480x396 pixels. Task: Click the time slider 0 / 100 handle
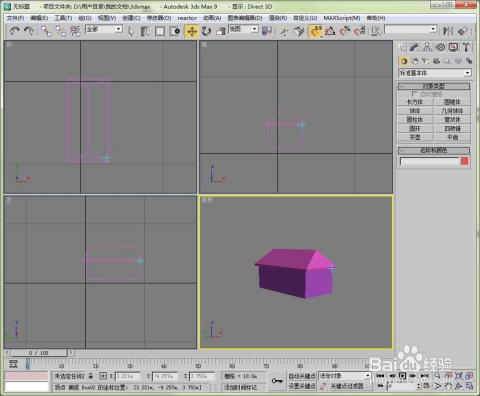click(39, 353)
